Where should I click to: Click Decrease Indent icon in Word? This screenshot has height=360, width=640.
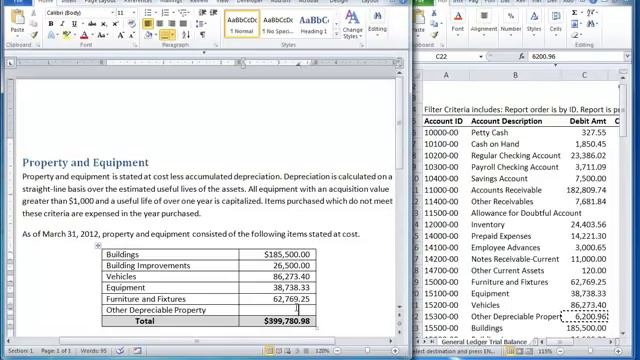(x=202, y=13)
